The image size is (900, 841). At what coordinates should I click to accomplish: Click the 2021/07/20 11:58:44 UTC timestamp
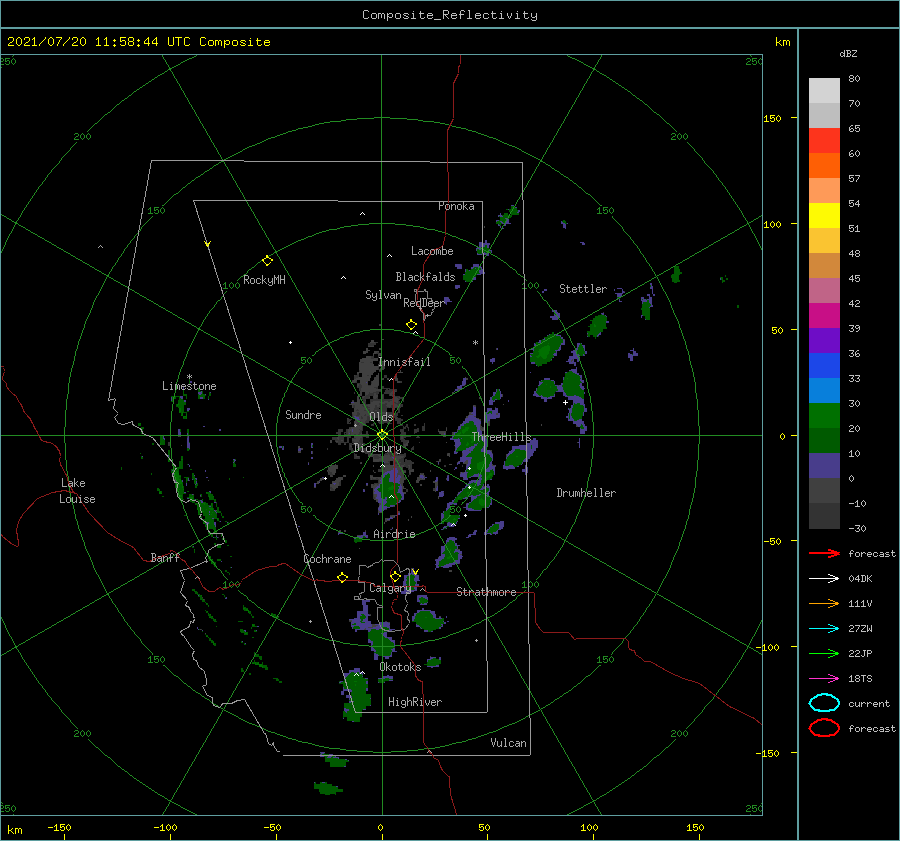(x=138, y=42)
